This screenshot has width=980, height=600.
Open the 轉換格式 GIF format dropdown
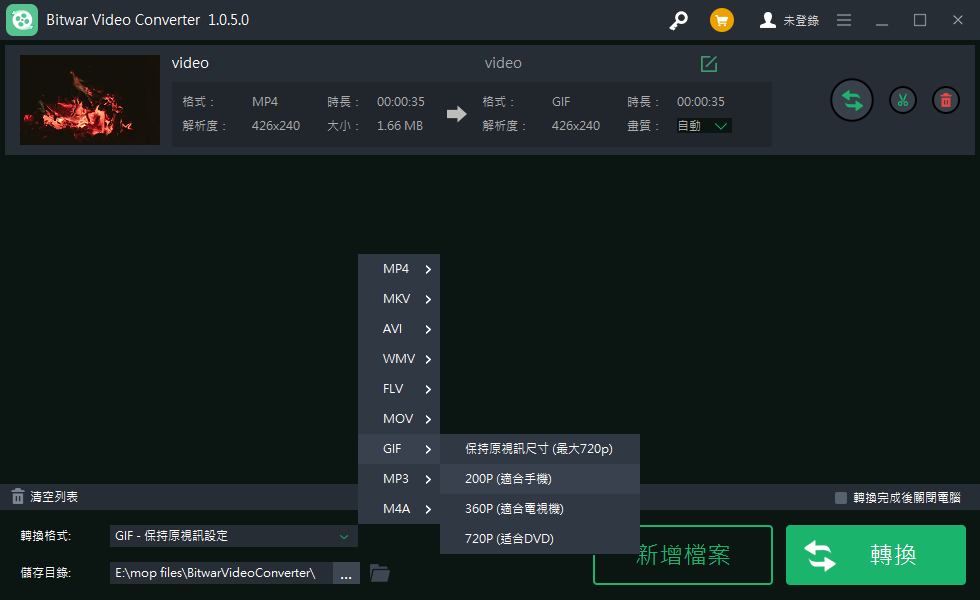pos(234,536)
